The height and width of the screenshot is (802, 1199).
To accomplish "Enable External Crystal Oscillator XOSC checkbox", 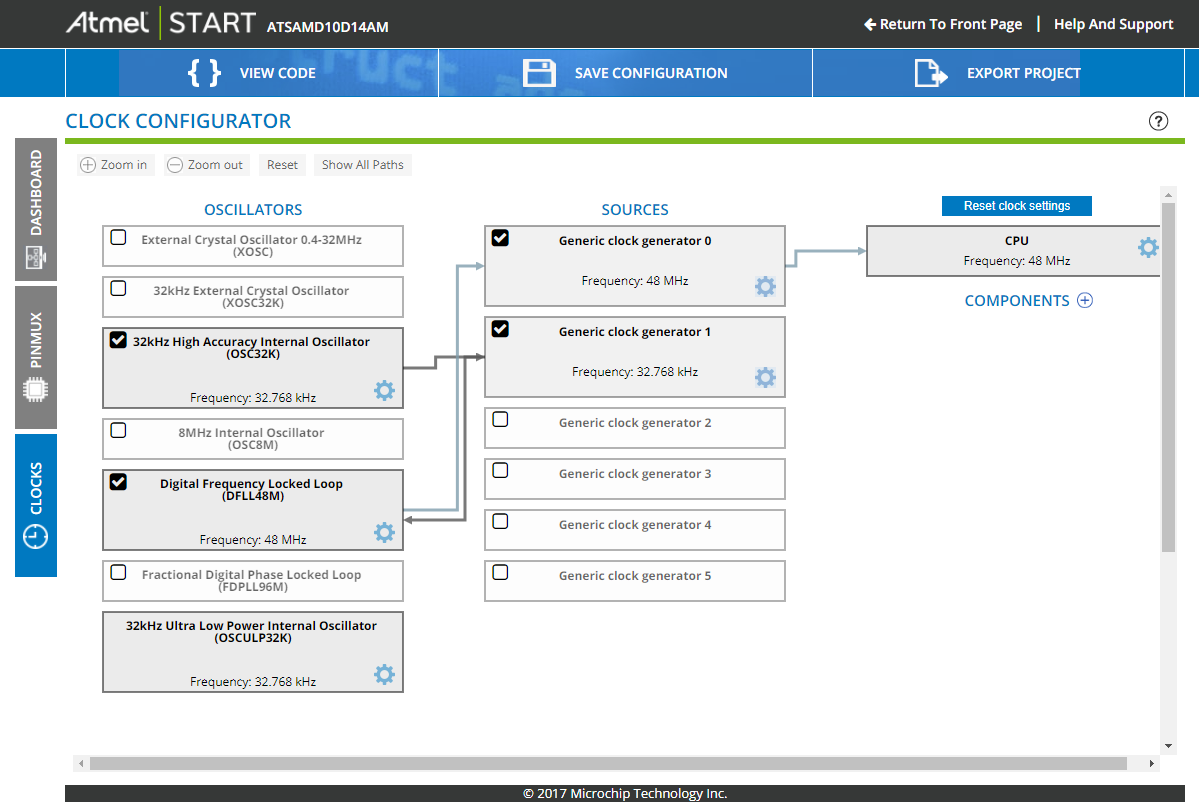I will pyautogui.click(x=118, y=237).
